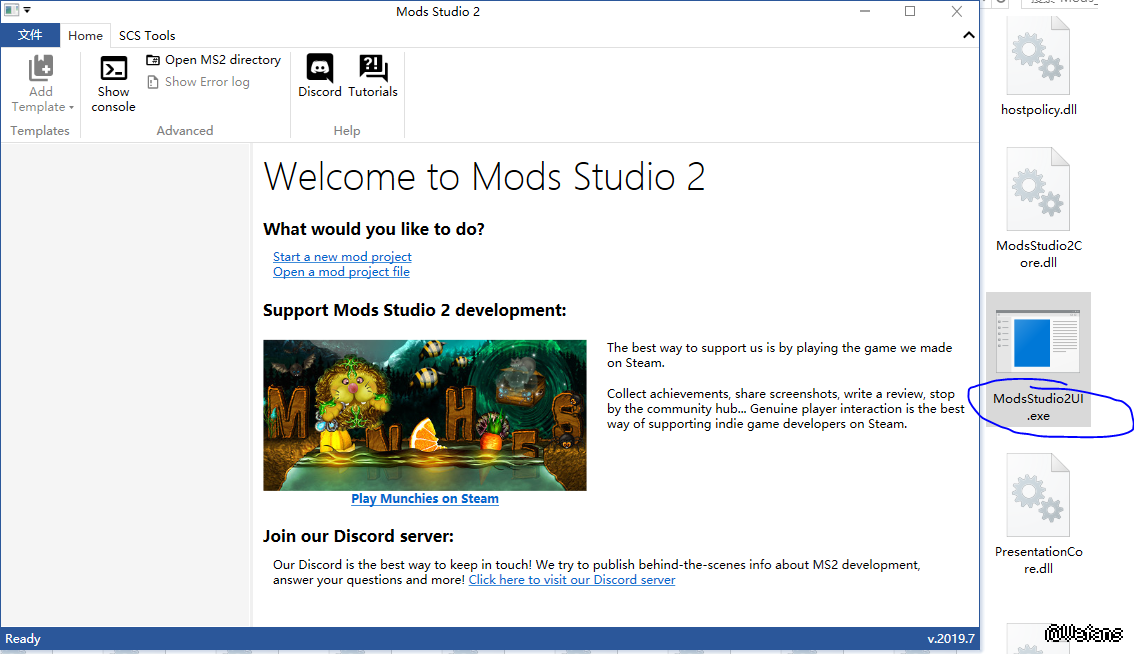Select PresentationCore.dll file in Explorer window

[1039, 514]
